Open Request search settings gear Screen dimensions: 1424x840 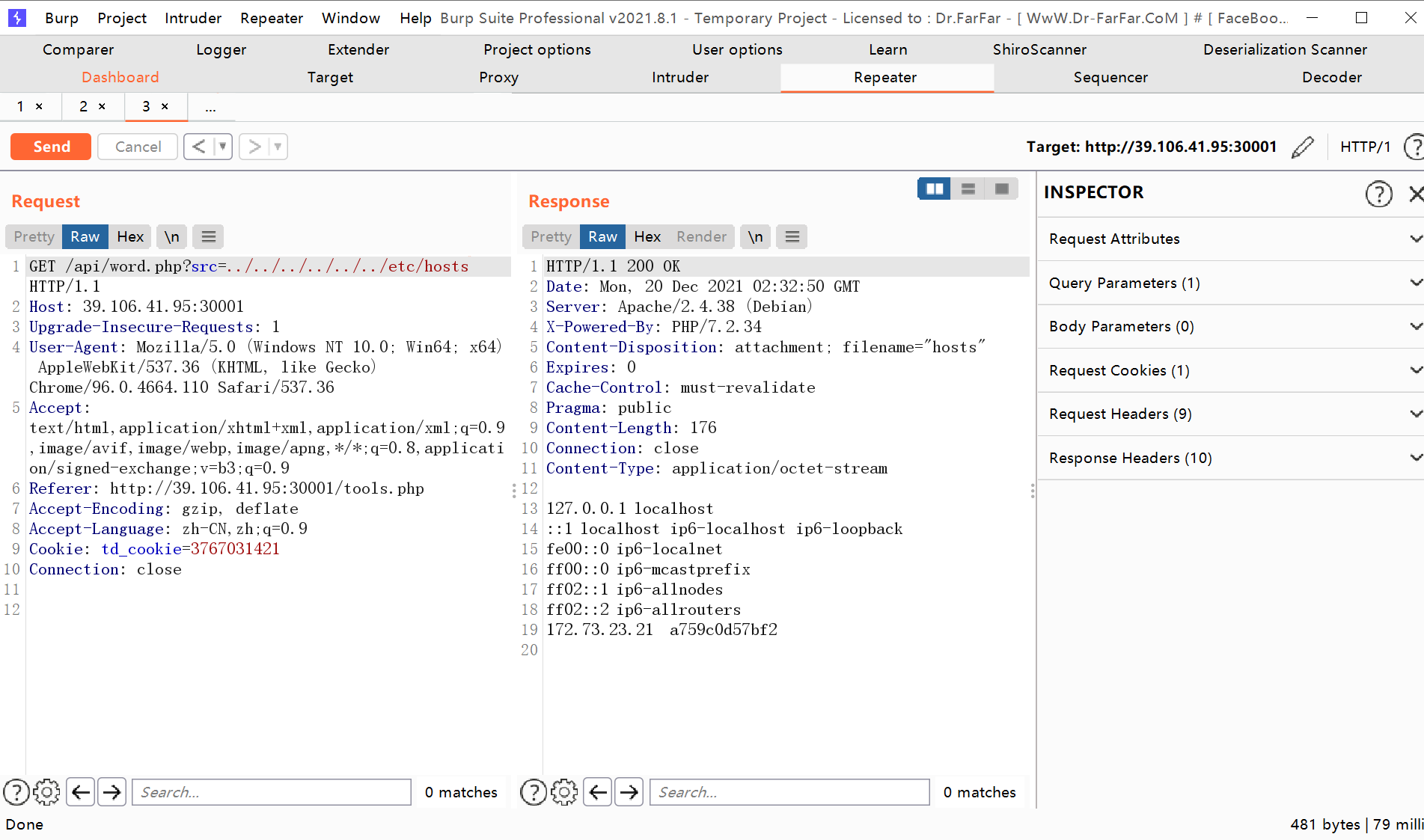point(46,791)
